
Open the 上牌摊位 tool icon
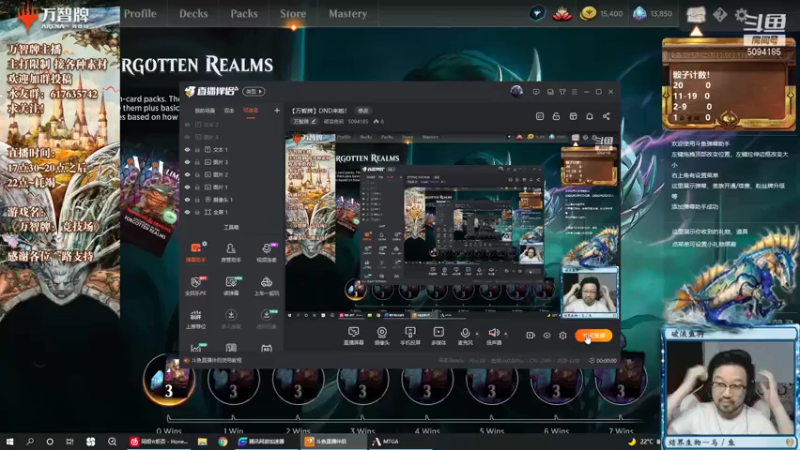pos(196,319)
